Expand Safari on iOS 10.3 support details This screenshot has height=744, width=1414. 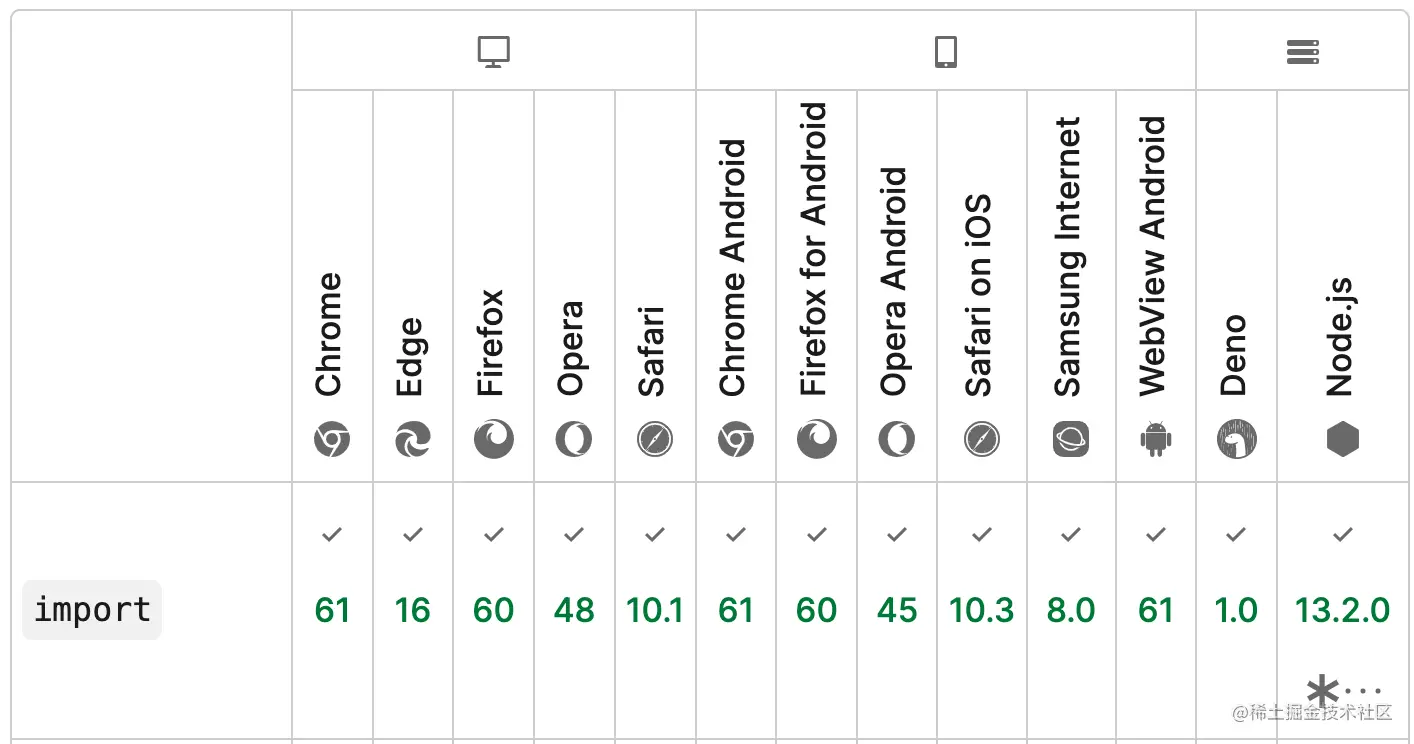(981, 610)
